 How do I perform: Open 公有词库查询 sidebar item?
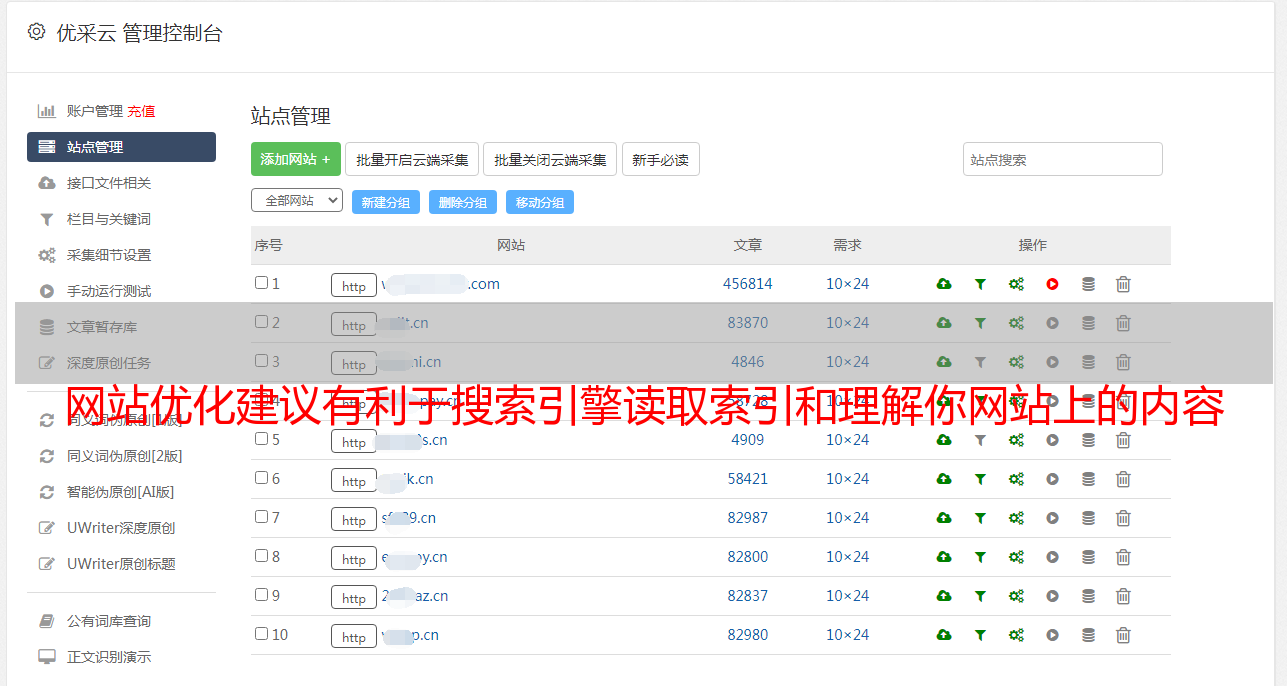coord(109,621)
